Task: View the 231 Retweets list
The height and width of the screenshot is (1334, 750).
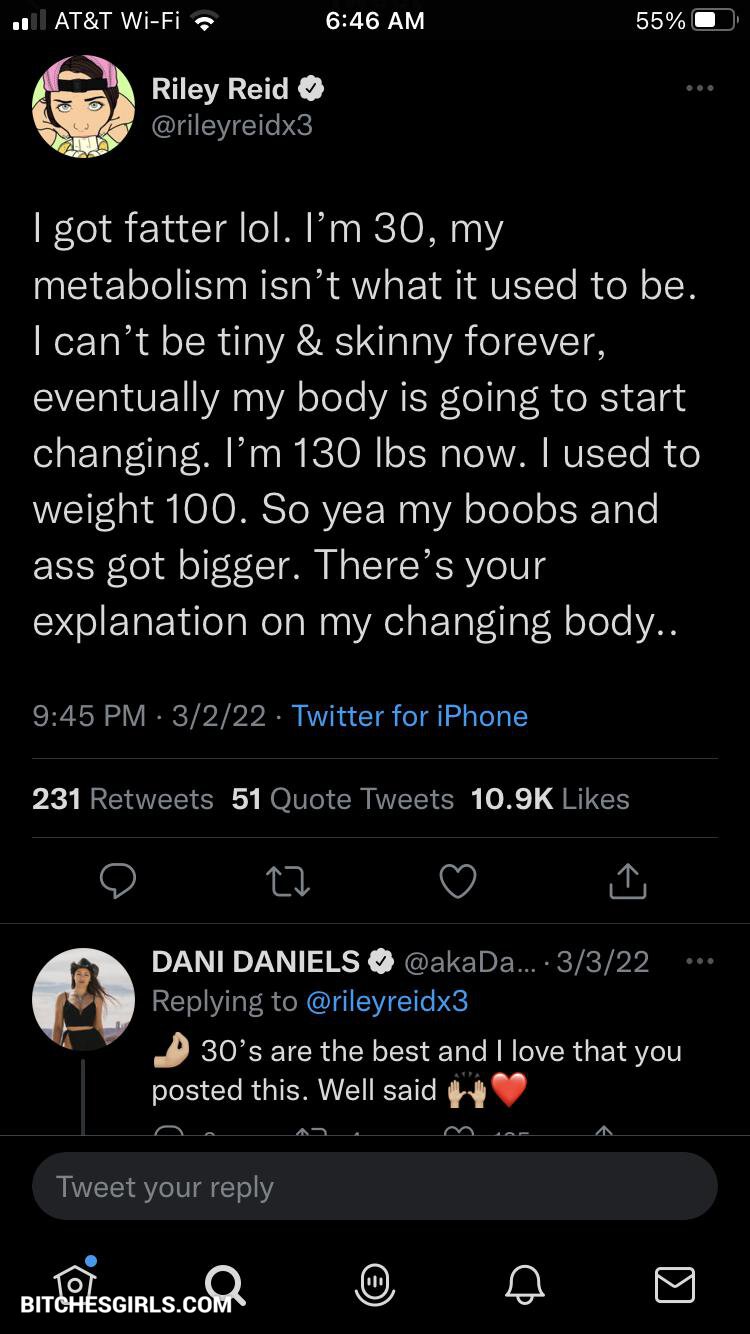Action: 123,799
